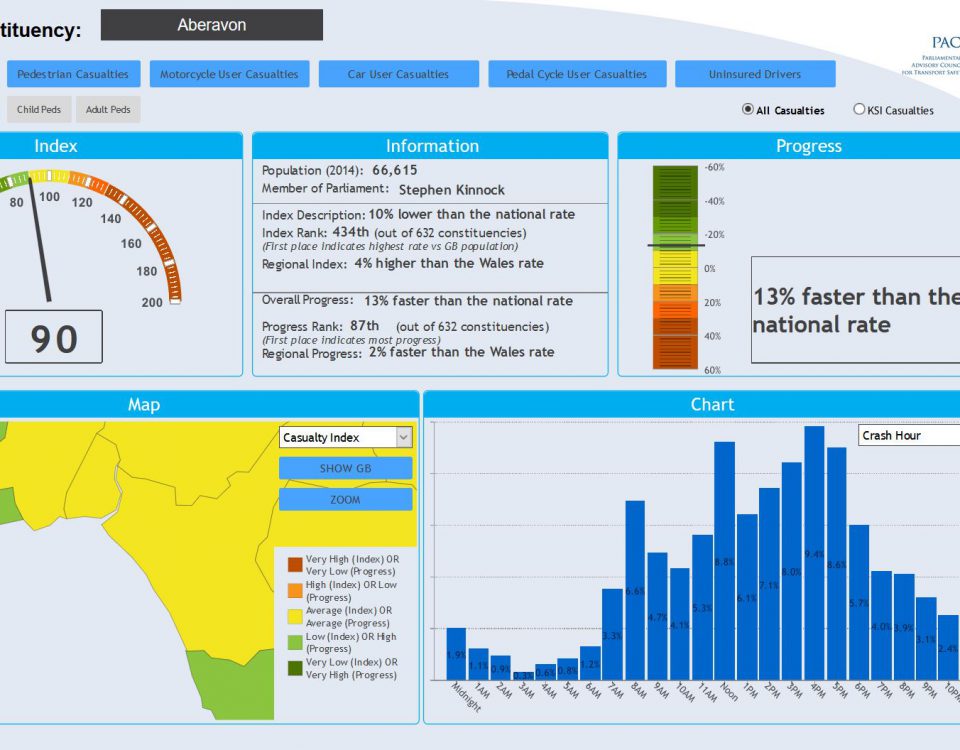This screenshot has height=750, width=960.
Task: Click the SHOW GB map button
Action: pyautogui.click(x=345, y=468)
